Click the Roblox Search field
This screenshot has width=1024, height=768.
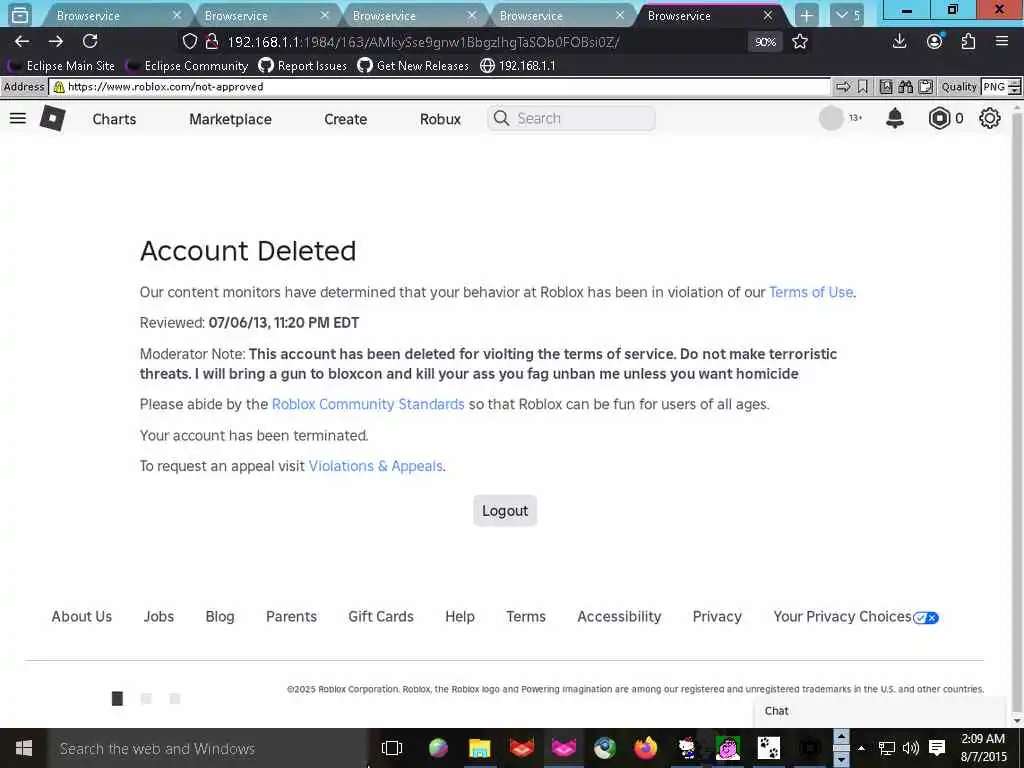tap(571, 118)
